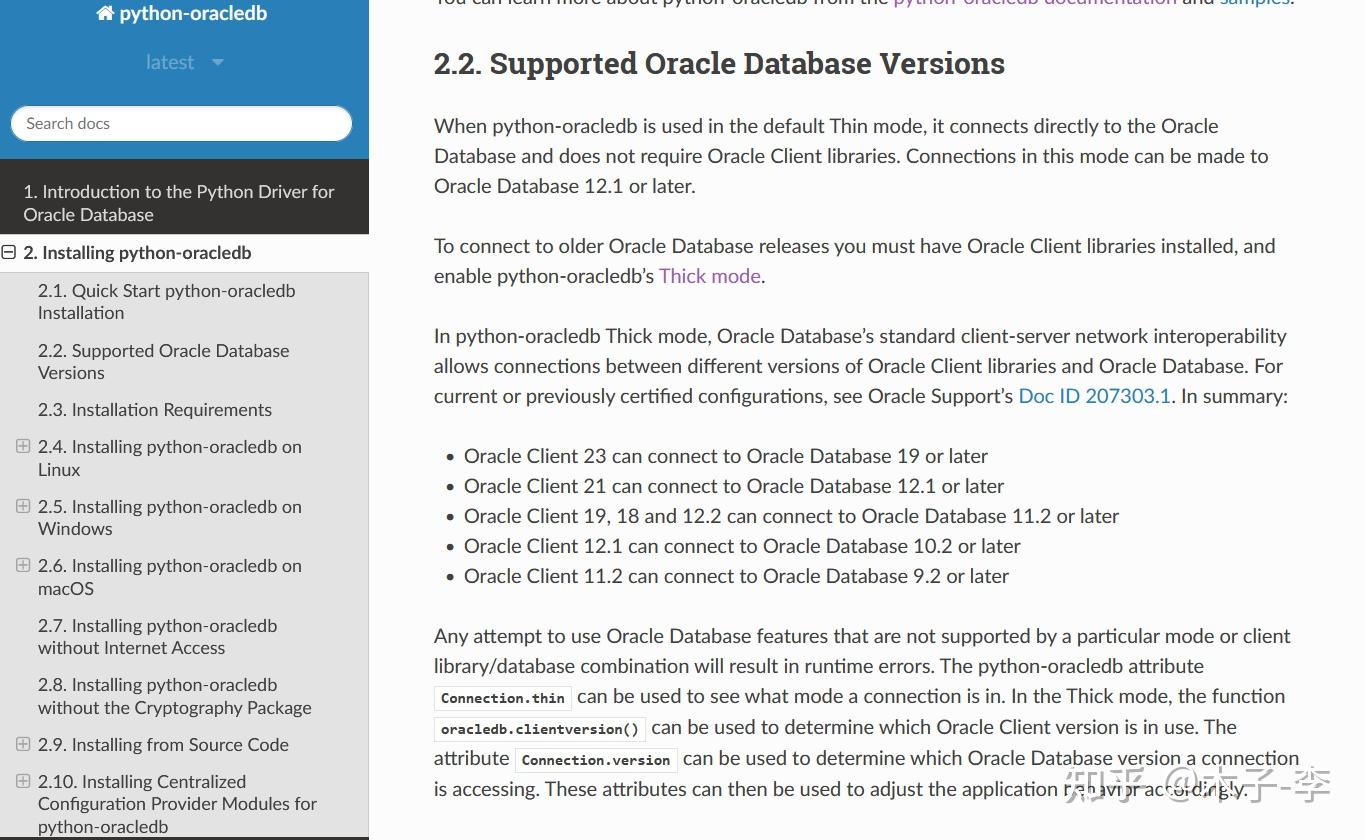Select "2.3. Installation Requirements"
This screenshot has width=1365, height=840.
(155, 409)
